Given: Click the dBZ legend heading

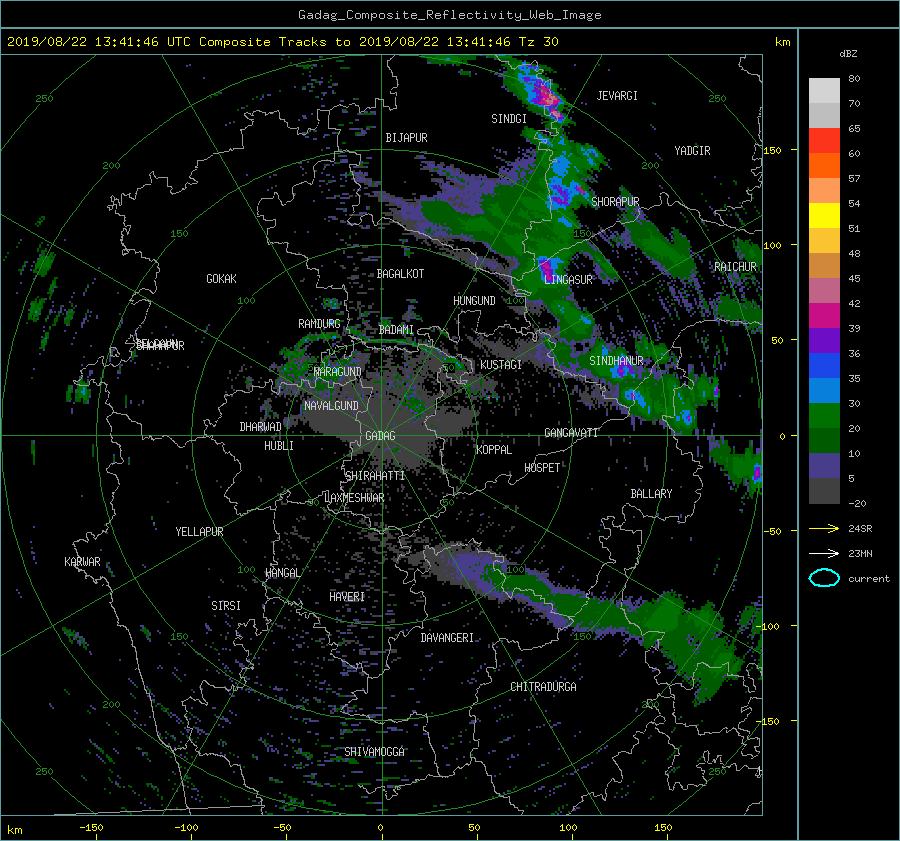Looking at the screenshot, I should tap(848, 54).
